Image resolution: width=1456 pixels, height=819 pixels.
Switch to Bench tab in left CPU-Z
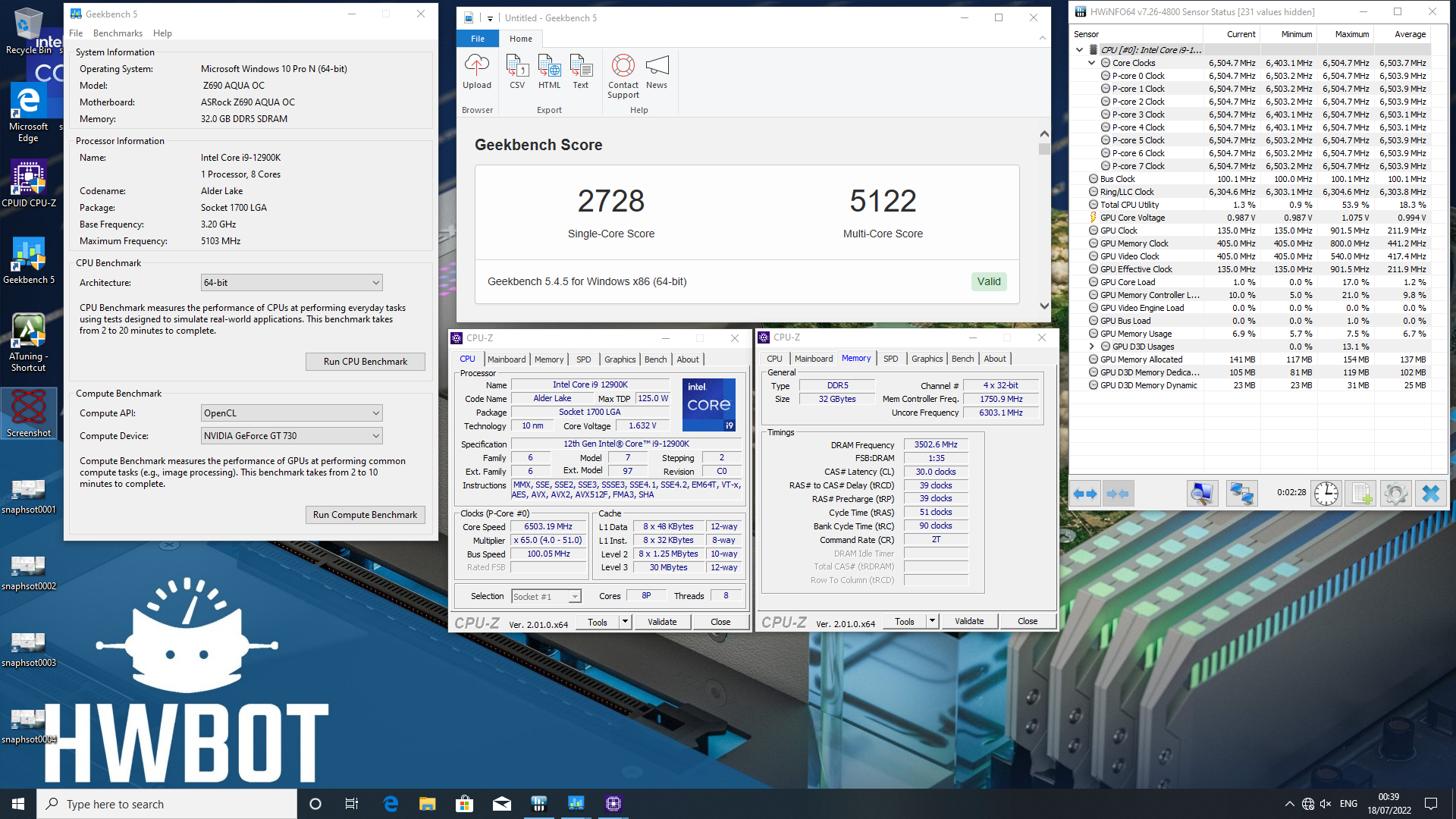click(x=656, y=359)
